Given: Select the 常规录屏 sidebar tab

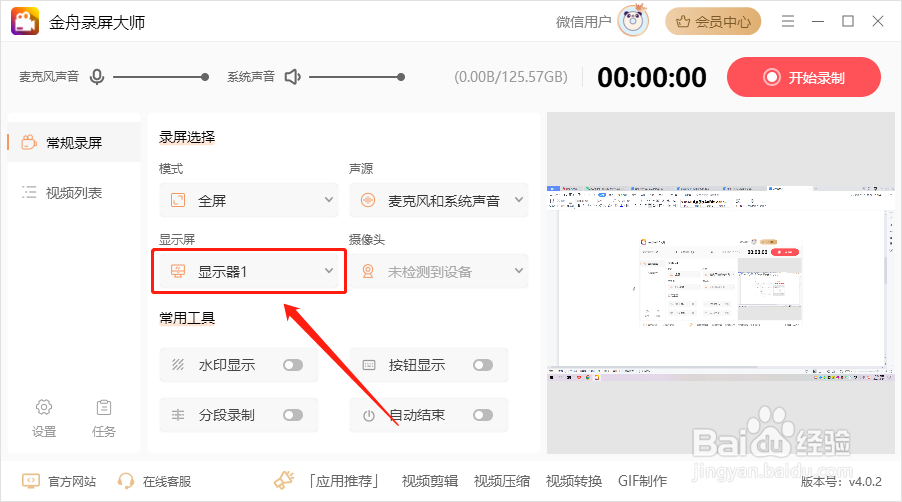Looking at the screenshot, I should click(x=74, y=142).
